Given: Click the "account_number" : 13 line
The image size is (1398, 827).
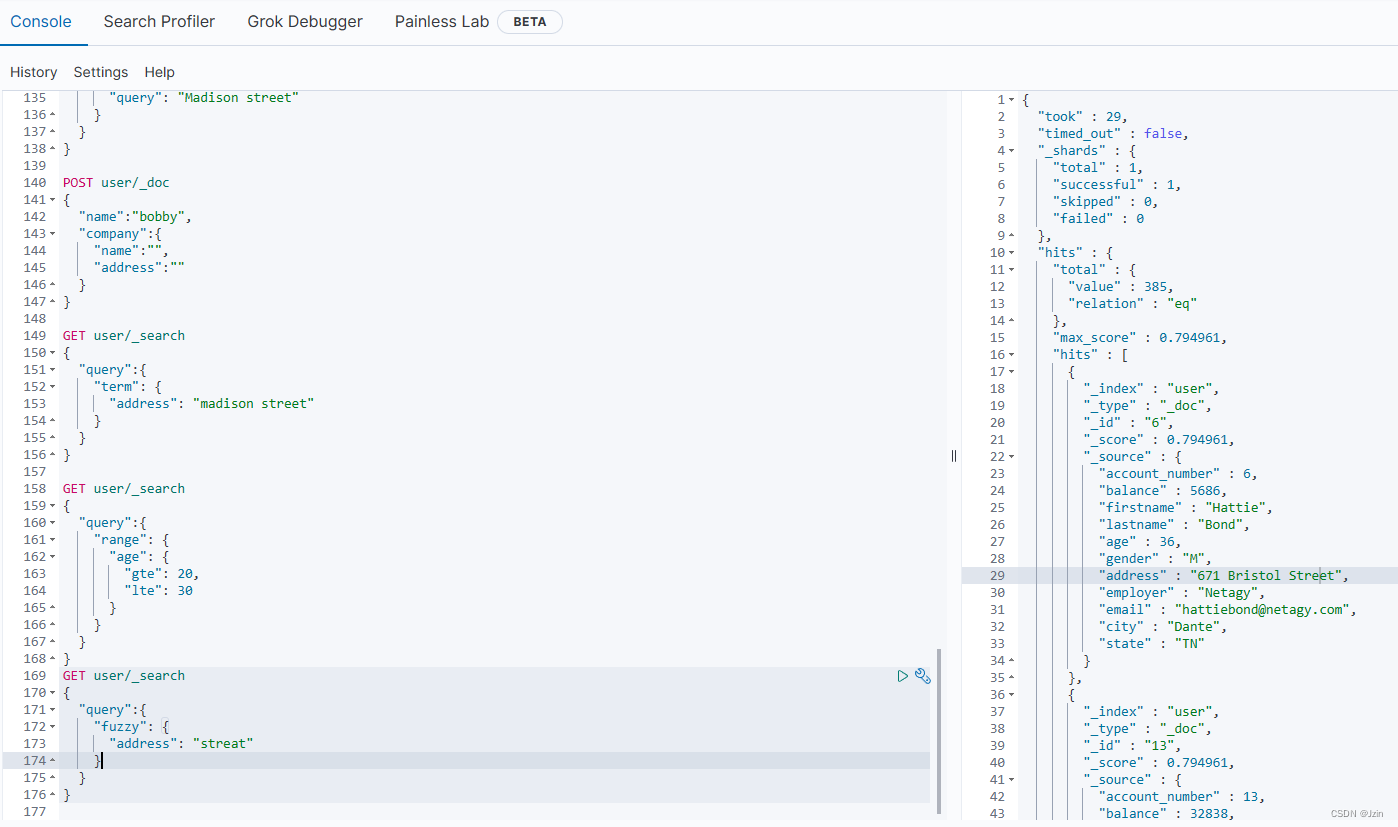Looking at the screenshot, I should point(1182,797).
